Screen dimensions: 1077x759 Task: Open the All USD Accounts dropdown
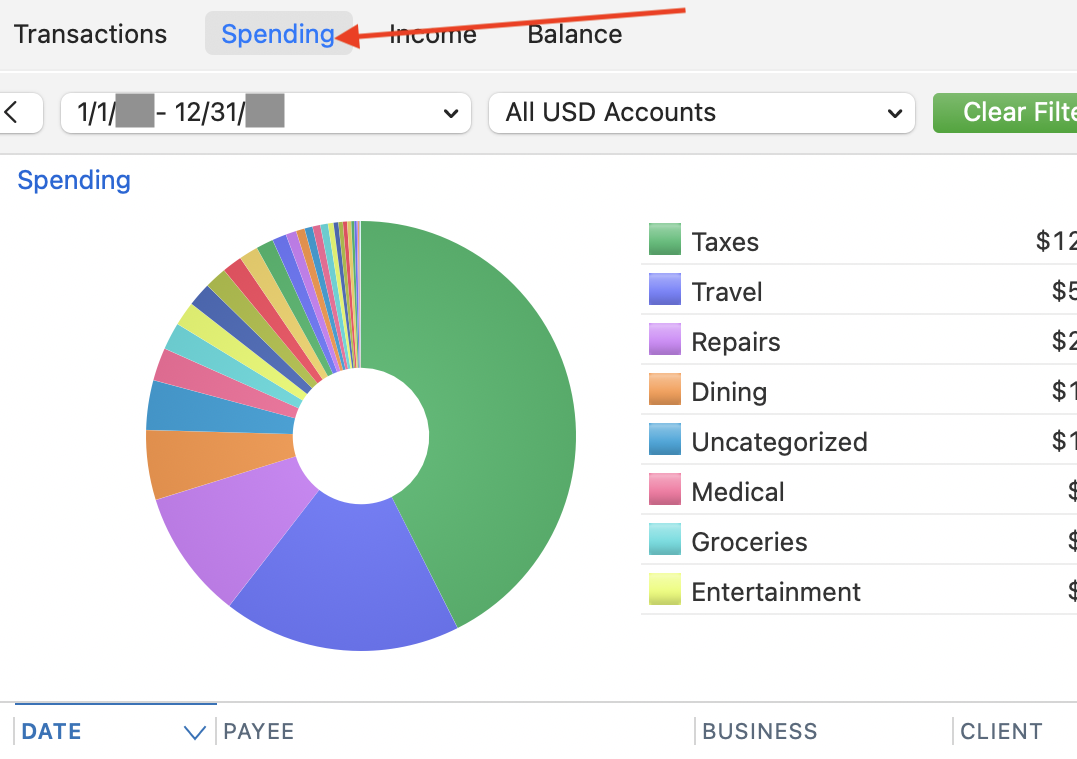700,112
